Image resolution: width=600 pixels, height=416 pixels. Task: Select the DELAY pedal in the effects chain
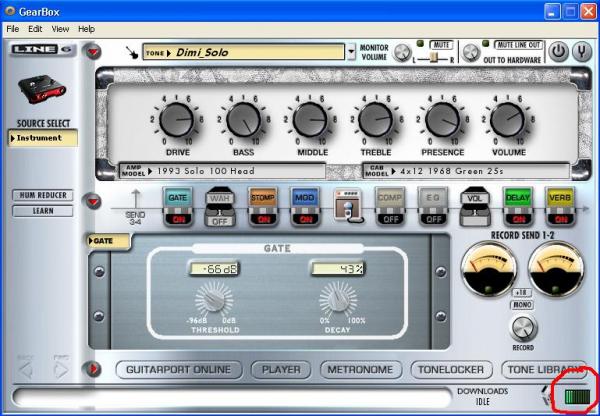tap(518, 198)
